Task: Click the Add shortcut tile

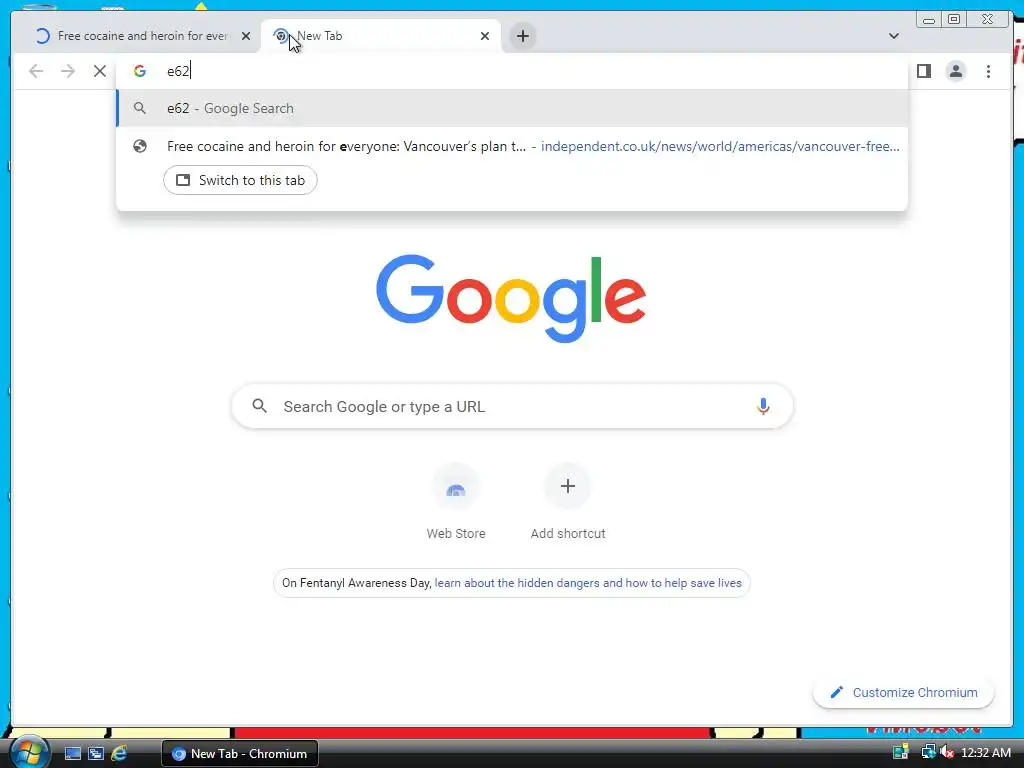Action: click(x=568, y=502)
